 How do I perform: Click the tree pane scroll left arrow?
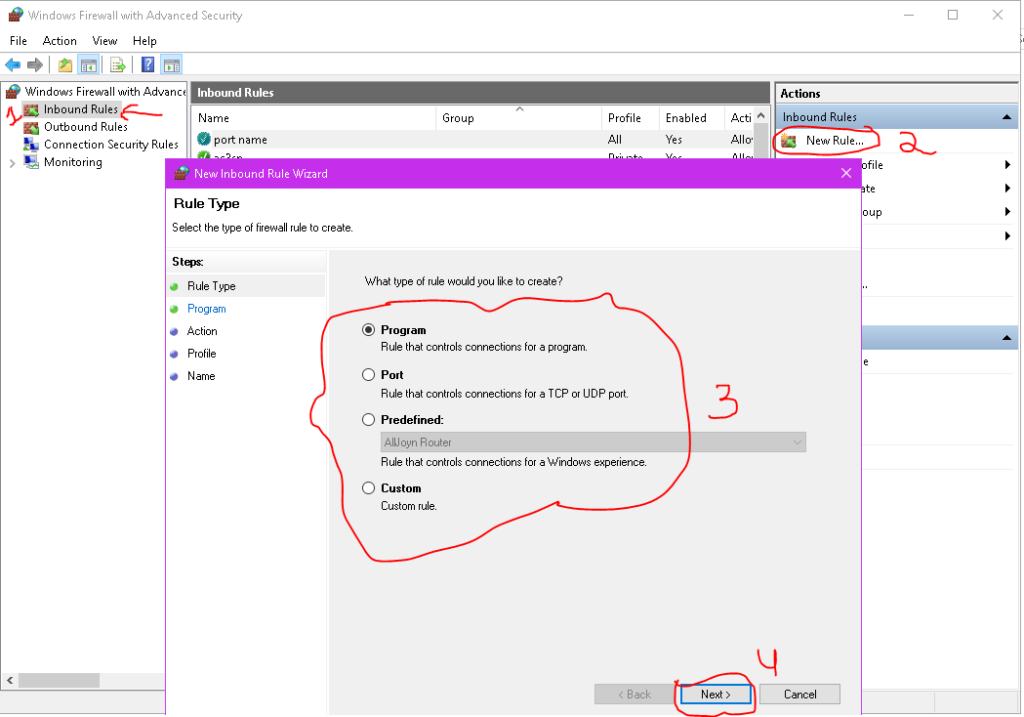point(10,680)
